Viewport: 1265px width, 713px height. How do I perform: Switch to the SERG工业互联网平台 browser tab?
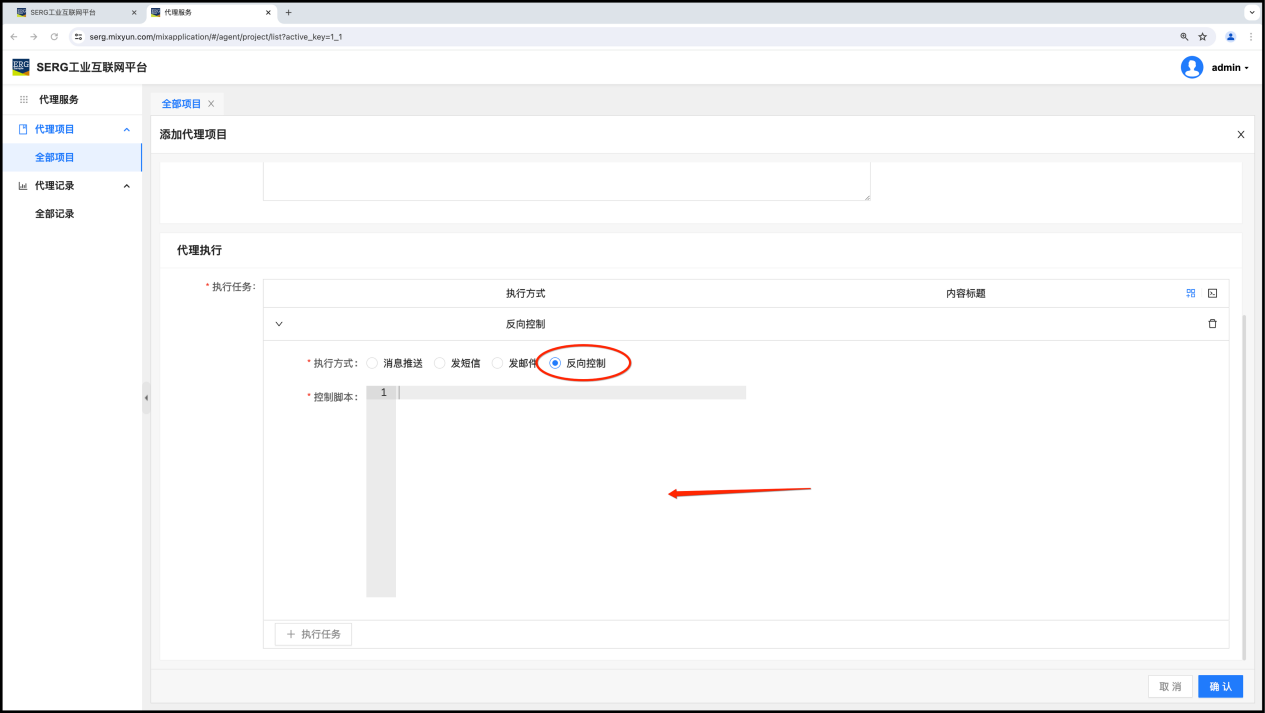click(x=70, y=12)
